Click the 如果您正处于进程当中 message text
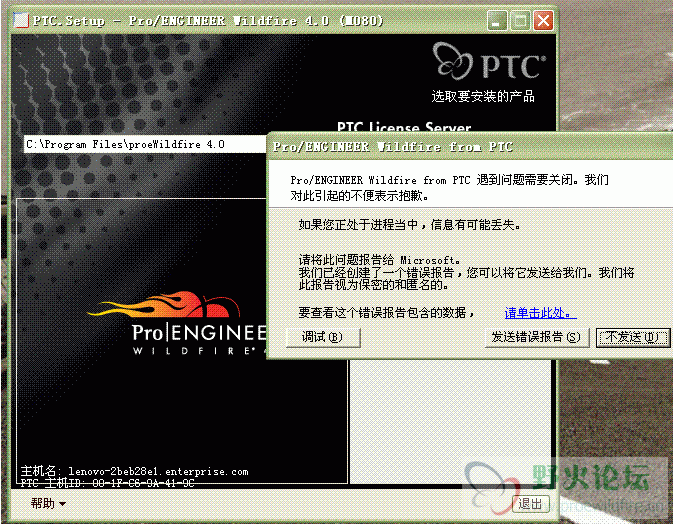This screenshot has width=673, height=524. click(x=409, y=224)
